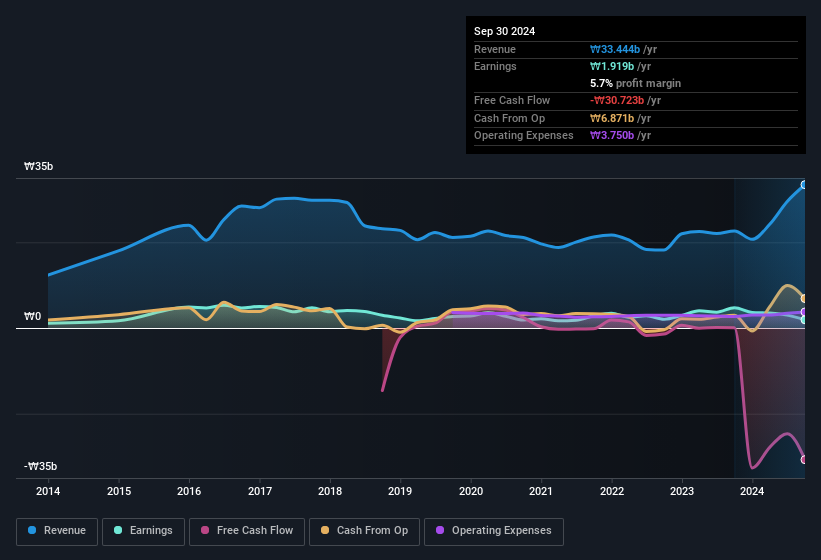Click the Operating Expenses label in tooltip
This screenshot has width=821, height=560.
[x=524, y=136]
